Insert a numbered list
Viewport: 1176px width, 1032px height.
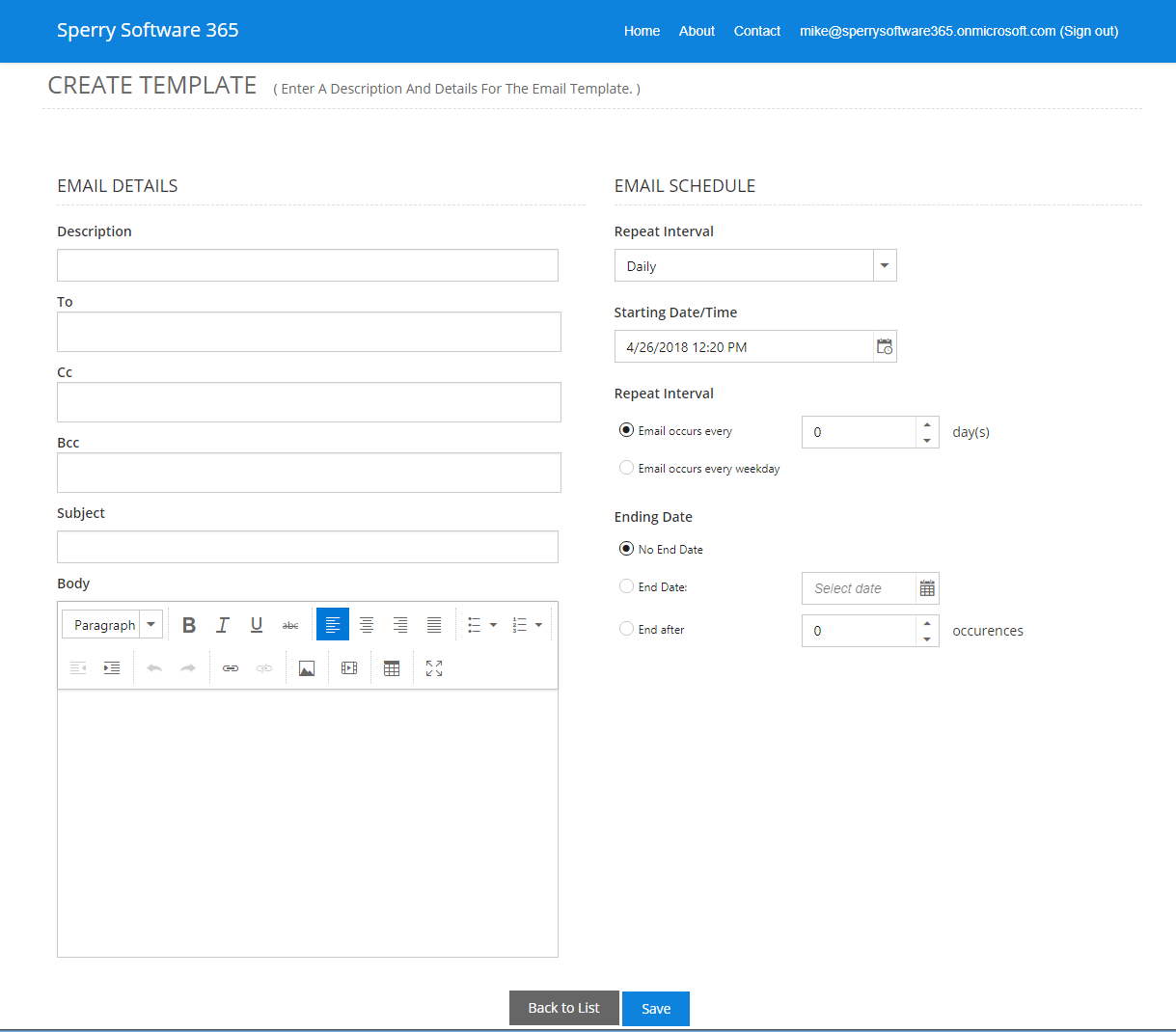[x=519, y=625]
